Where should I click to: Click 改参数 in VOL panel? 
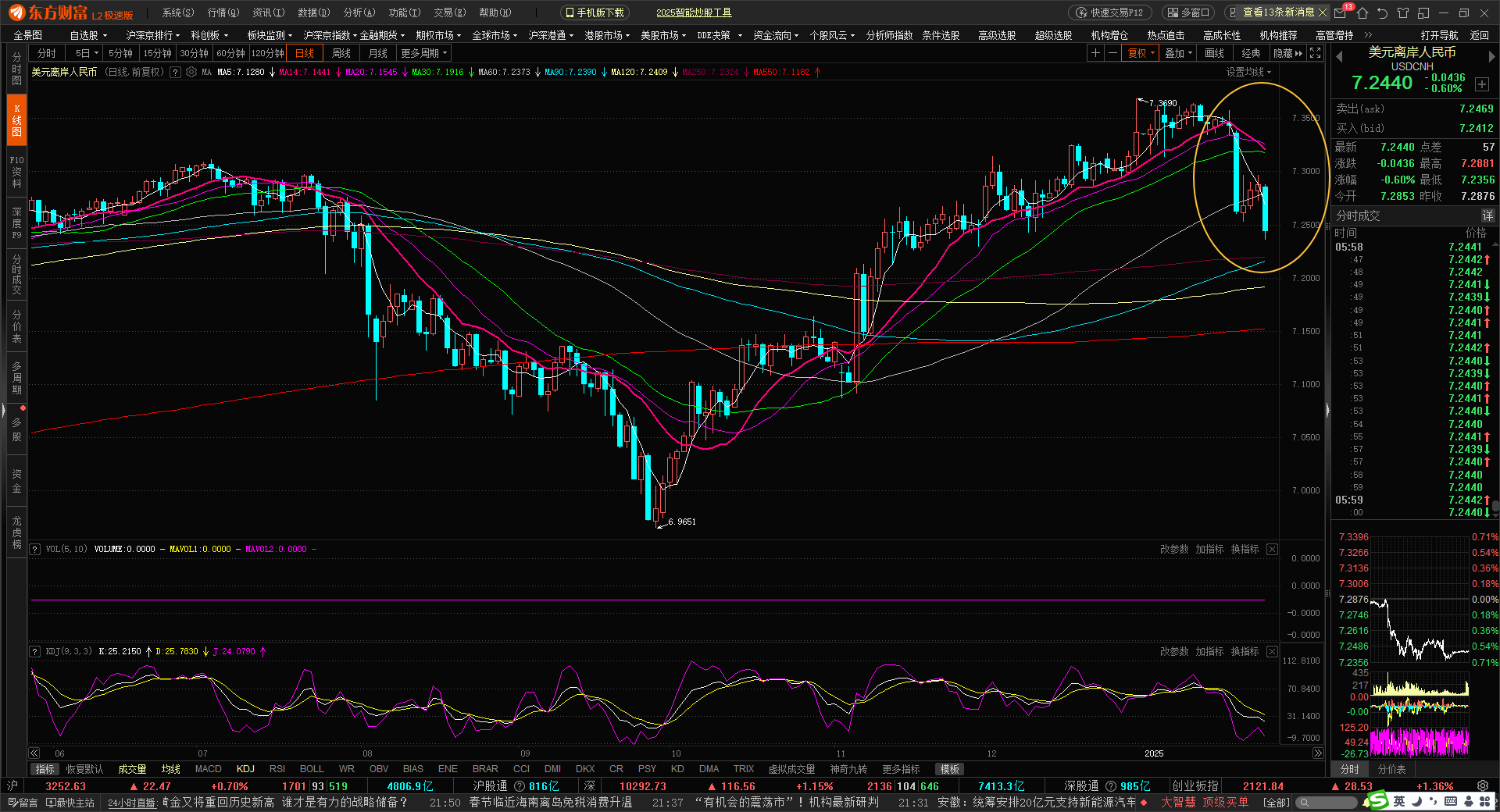click(1173, 550)
